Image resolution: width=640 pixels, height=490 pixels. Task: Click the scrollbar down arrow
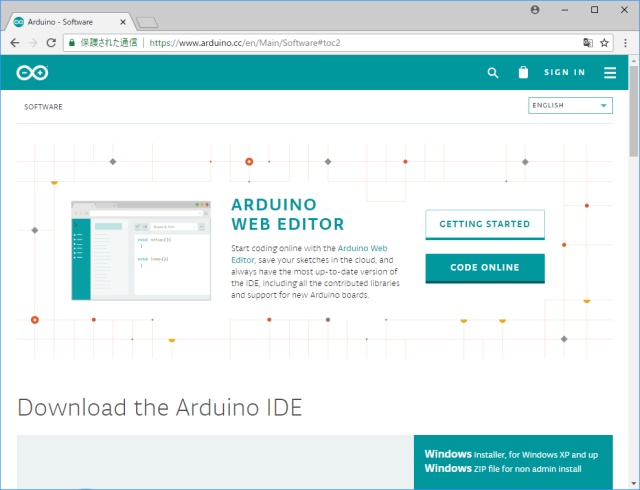pos(633,483)
